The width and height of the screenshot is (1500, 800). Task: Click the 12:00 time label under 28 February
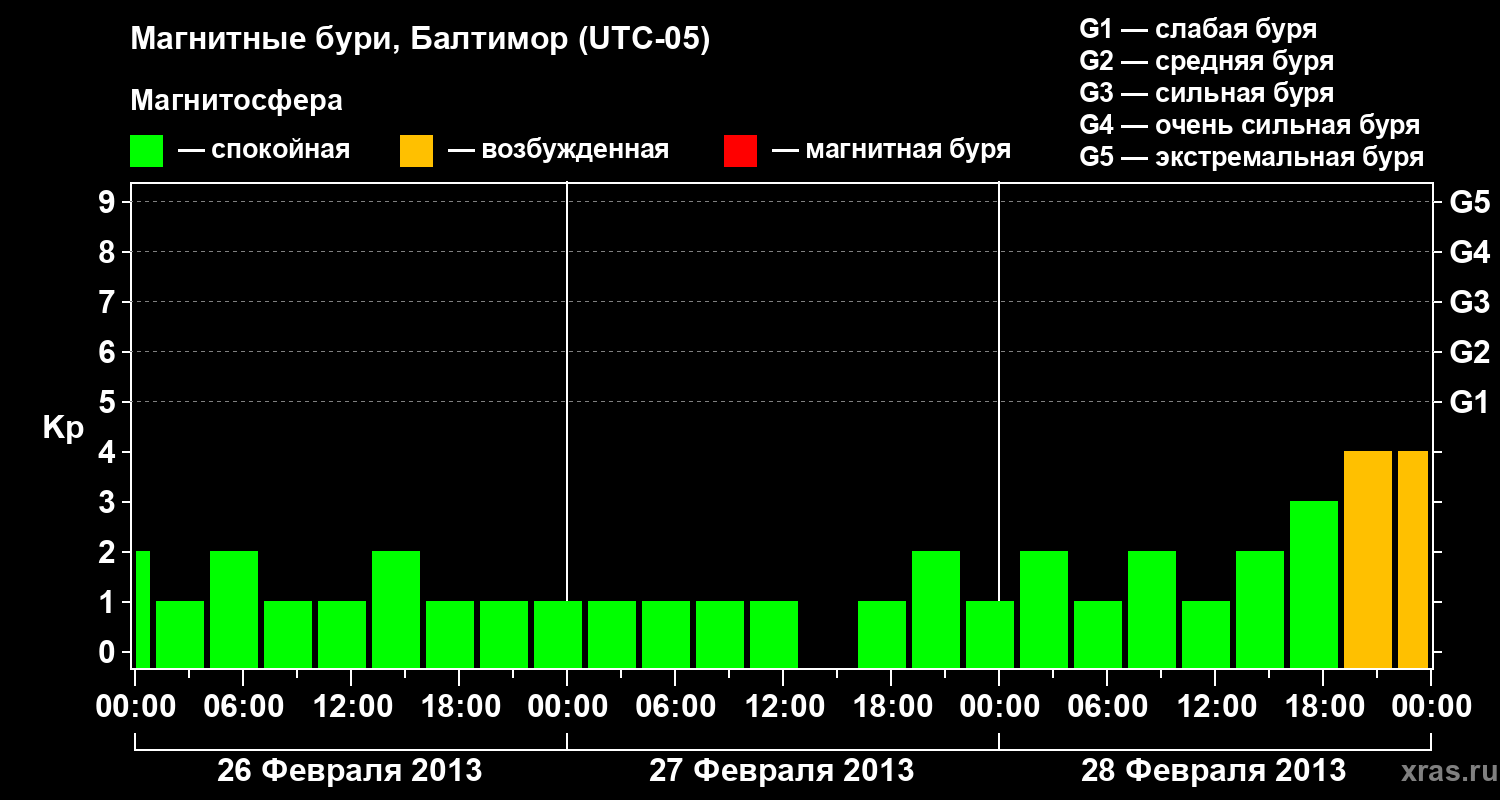[x=1215, y=707]
